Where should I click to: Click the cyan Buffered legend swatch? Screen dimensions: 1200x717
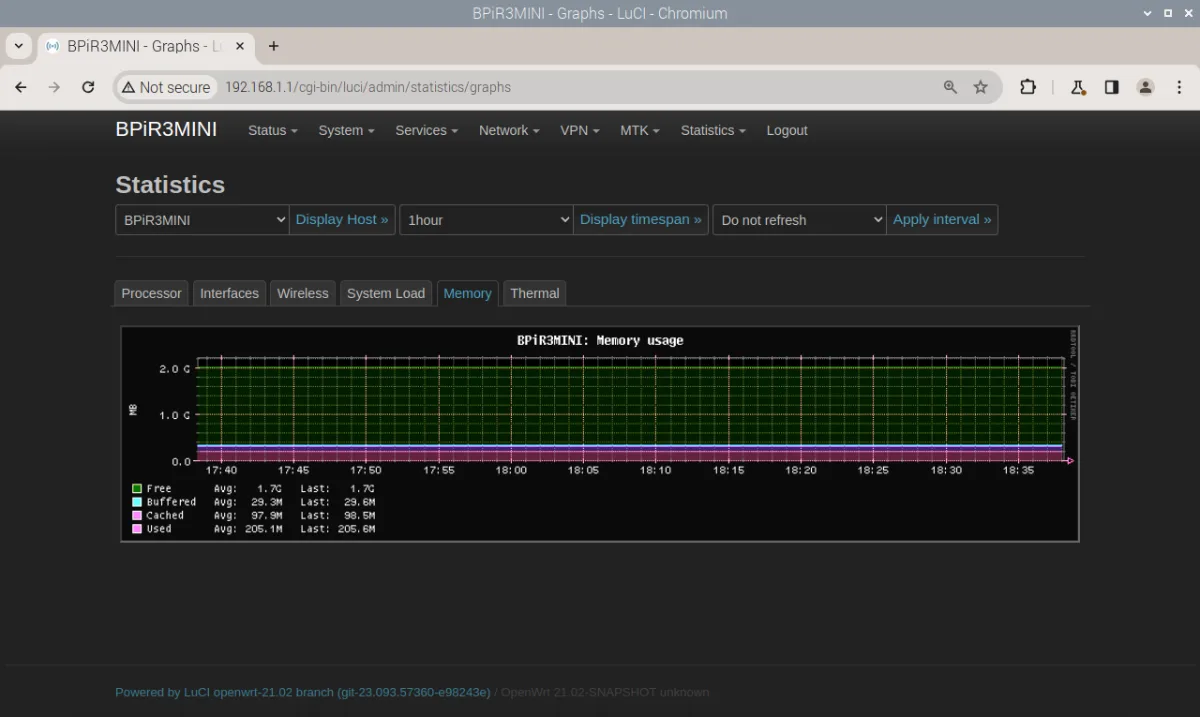(x=137, y=502)
